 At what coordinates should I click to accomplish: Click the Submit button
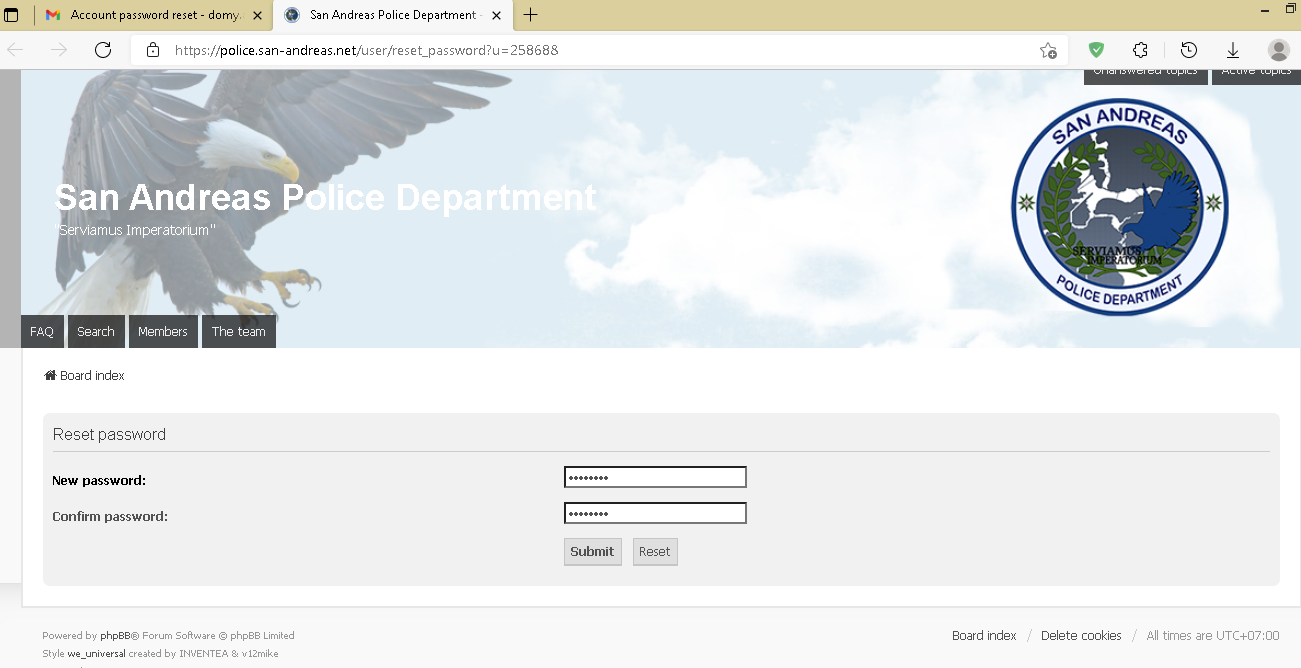(x=592, y=552)
